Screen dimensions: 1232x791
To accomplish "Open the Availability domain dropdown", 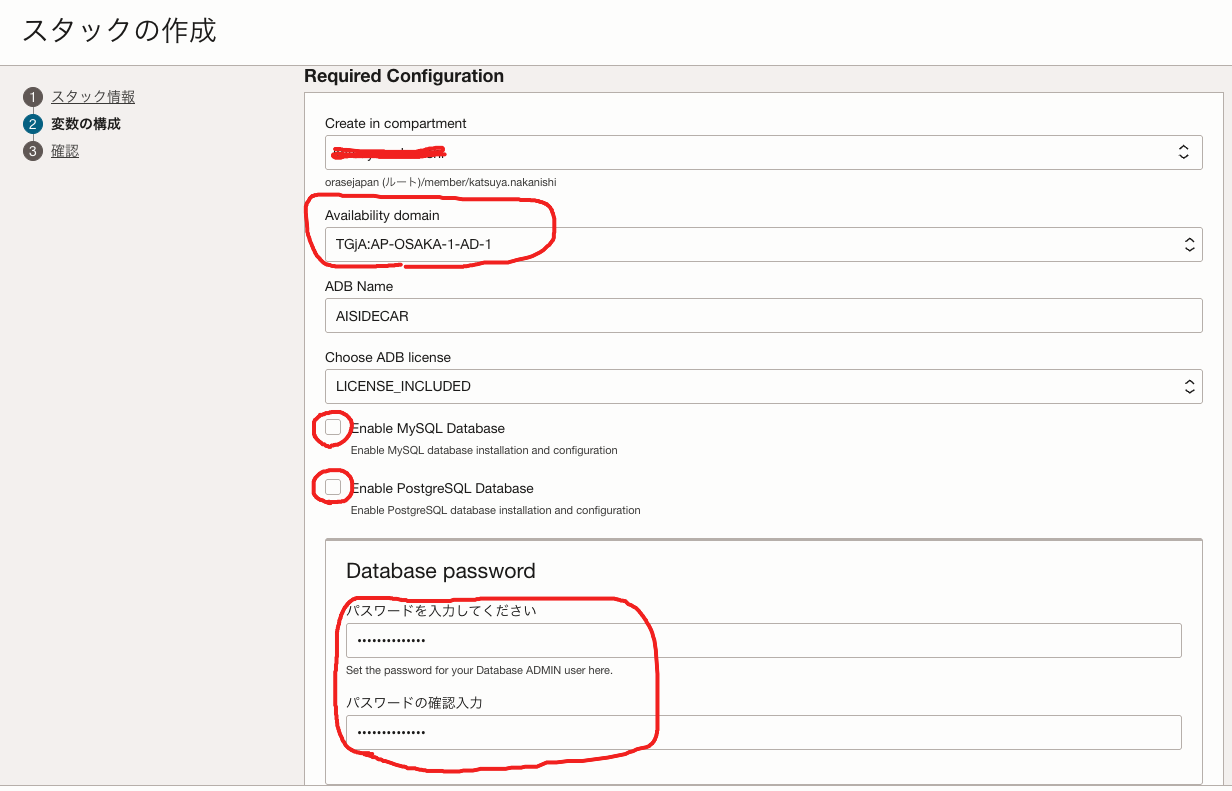I will 763,244.
